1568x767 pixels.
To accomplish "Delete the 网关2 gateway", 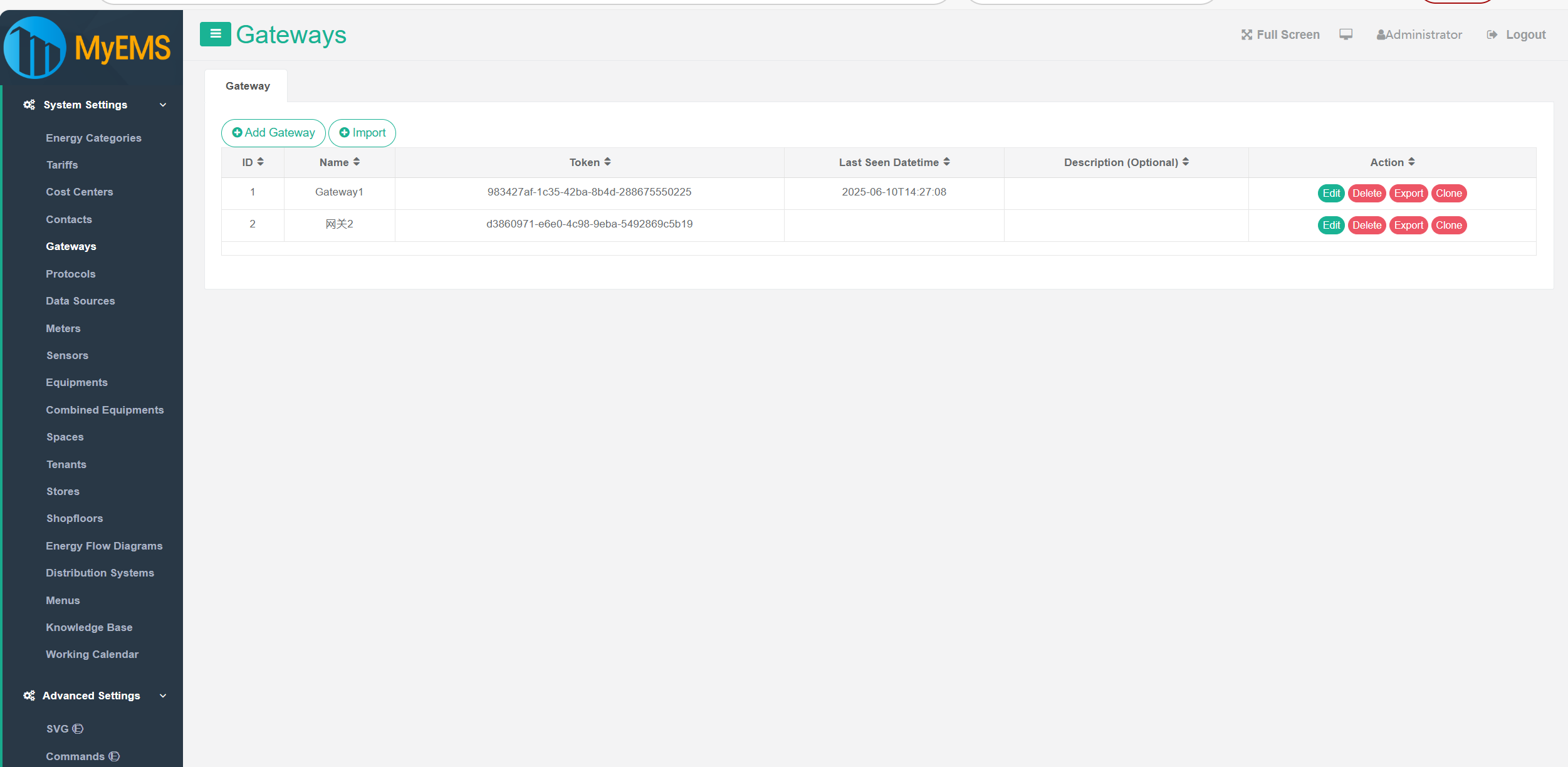I will click(x=1366, y=225).
